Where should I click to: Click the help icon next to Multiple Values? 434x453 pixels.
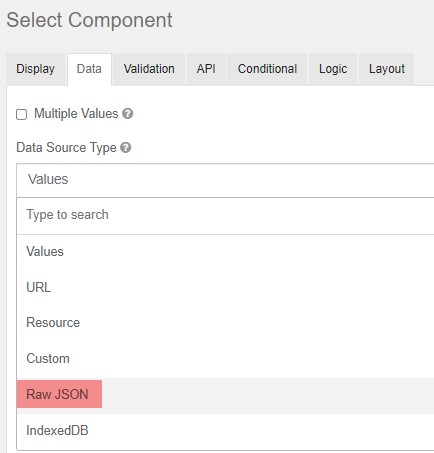pyautogui.click(x=127, y=114)
